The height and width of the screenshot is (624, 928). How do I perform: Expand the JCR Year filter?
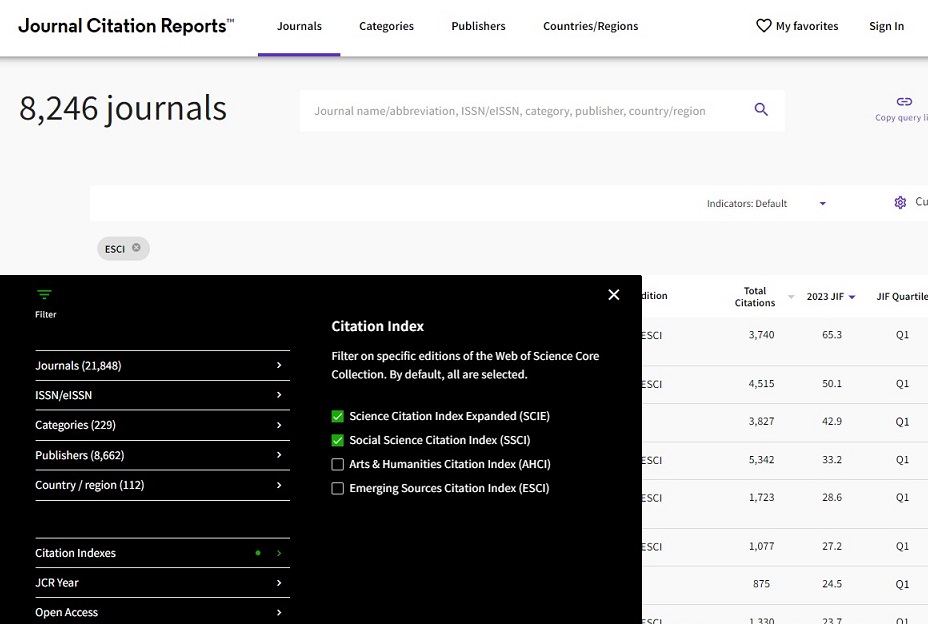tap(162, 583)
